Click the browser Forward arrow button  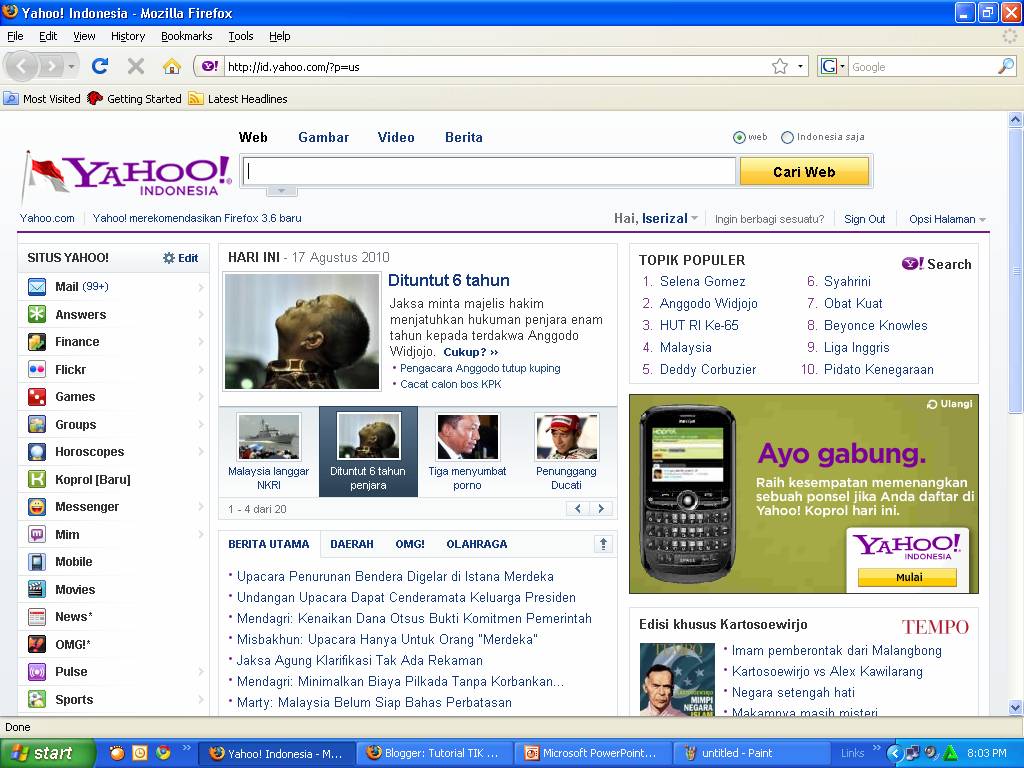click(x=51, y=66)
